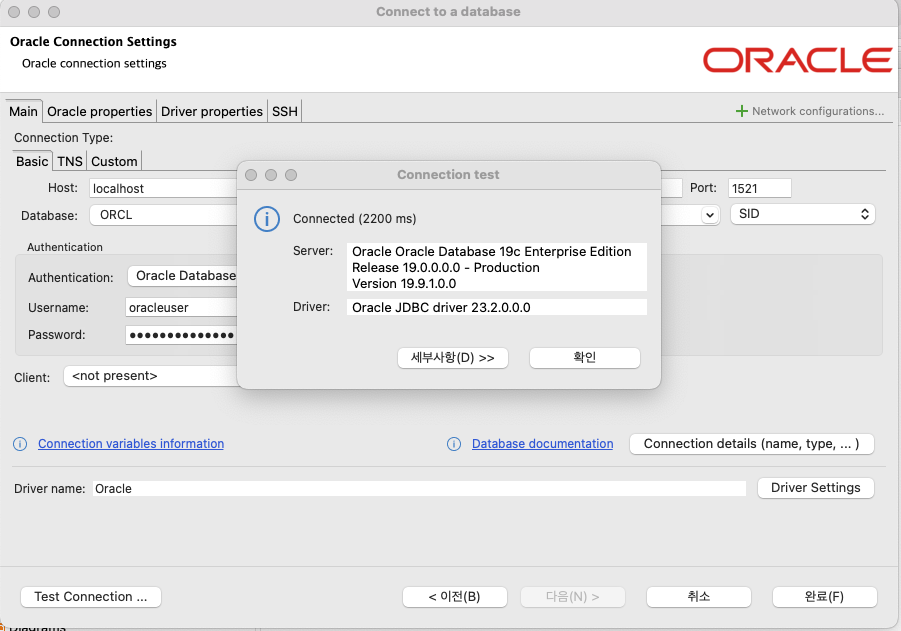Image resolution: width=901 pixels, height=631 pixels.
Task: Click the Connected (2200 ms) message
Action: coord(355,219)
